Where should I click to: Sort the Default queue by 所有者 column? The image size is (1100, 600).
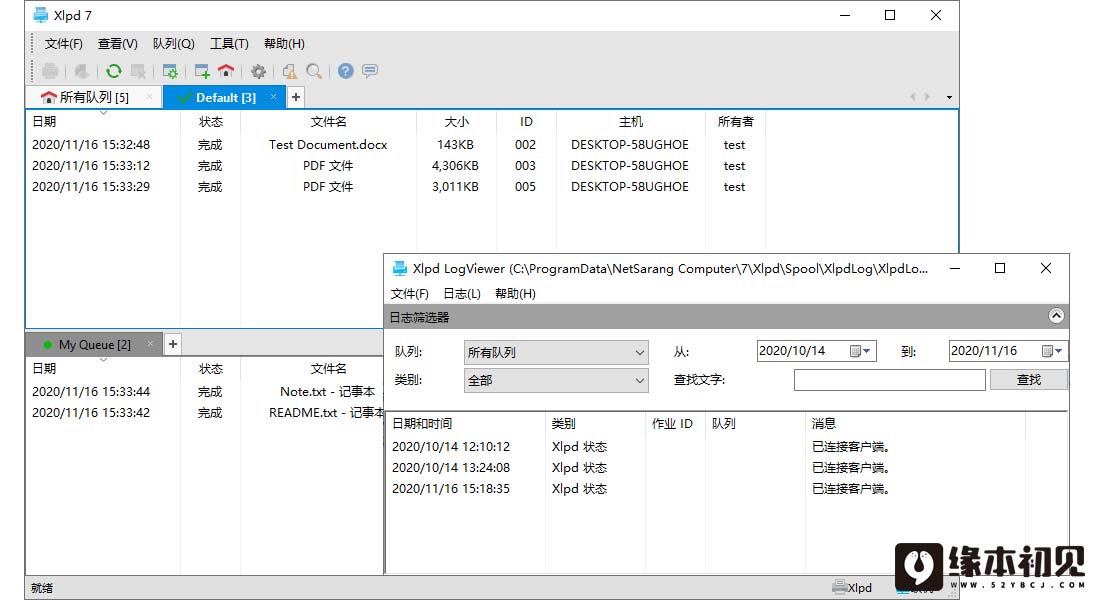pyautogui.click(x=735, y=121)
